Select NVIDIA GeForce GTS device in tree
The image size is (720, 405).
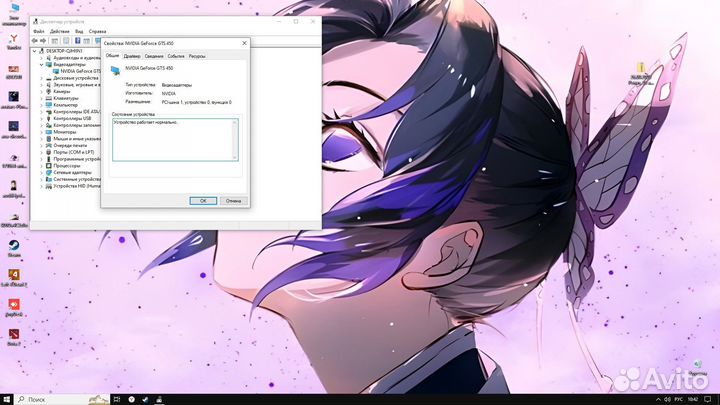coord(80,71)
